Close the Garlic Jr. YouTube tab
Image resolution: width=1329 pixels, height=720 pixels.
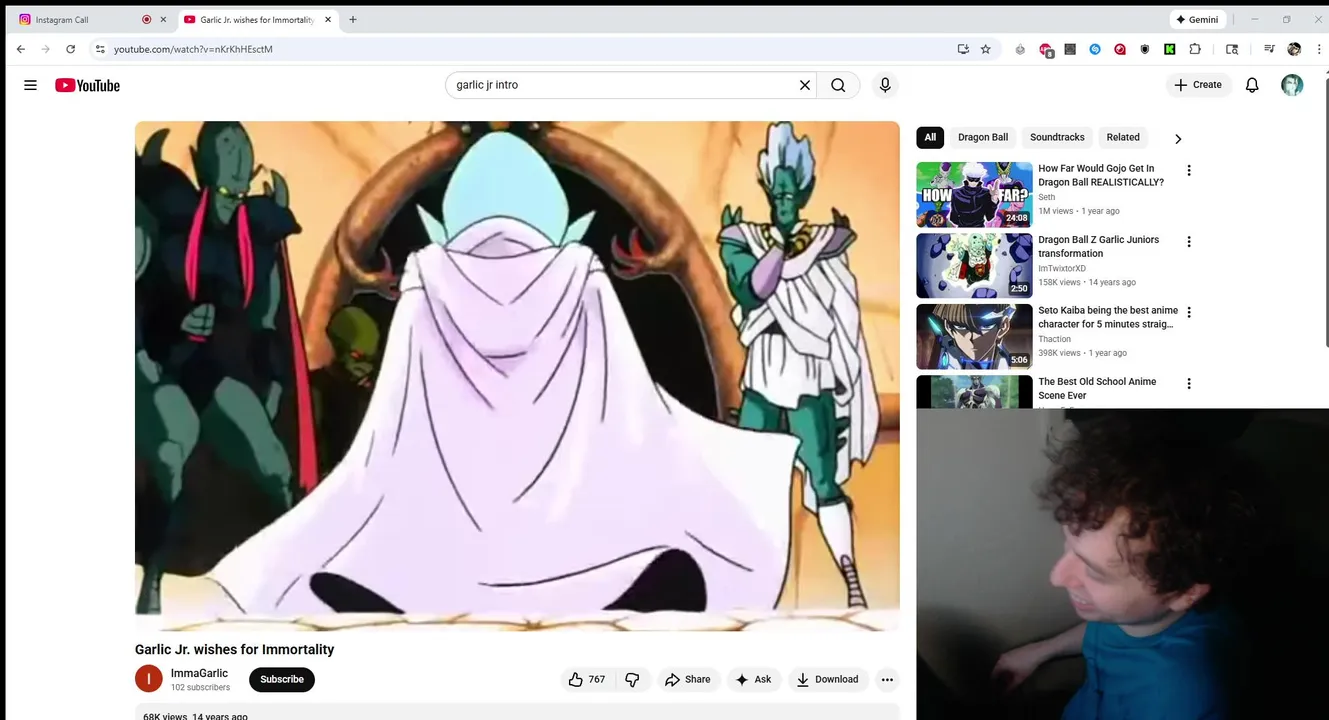pos(327,19)
